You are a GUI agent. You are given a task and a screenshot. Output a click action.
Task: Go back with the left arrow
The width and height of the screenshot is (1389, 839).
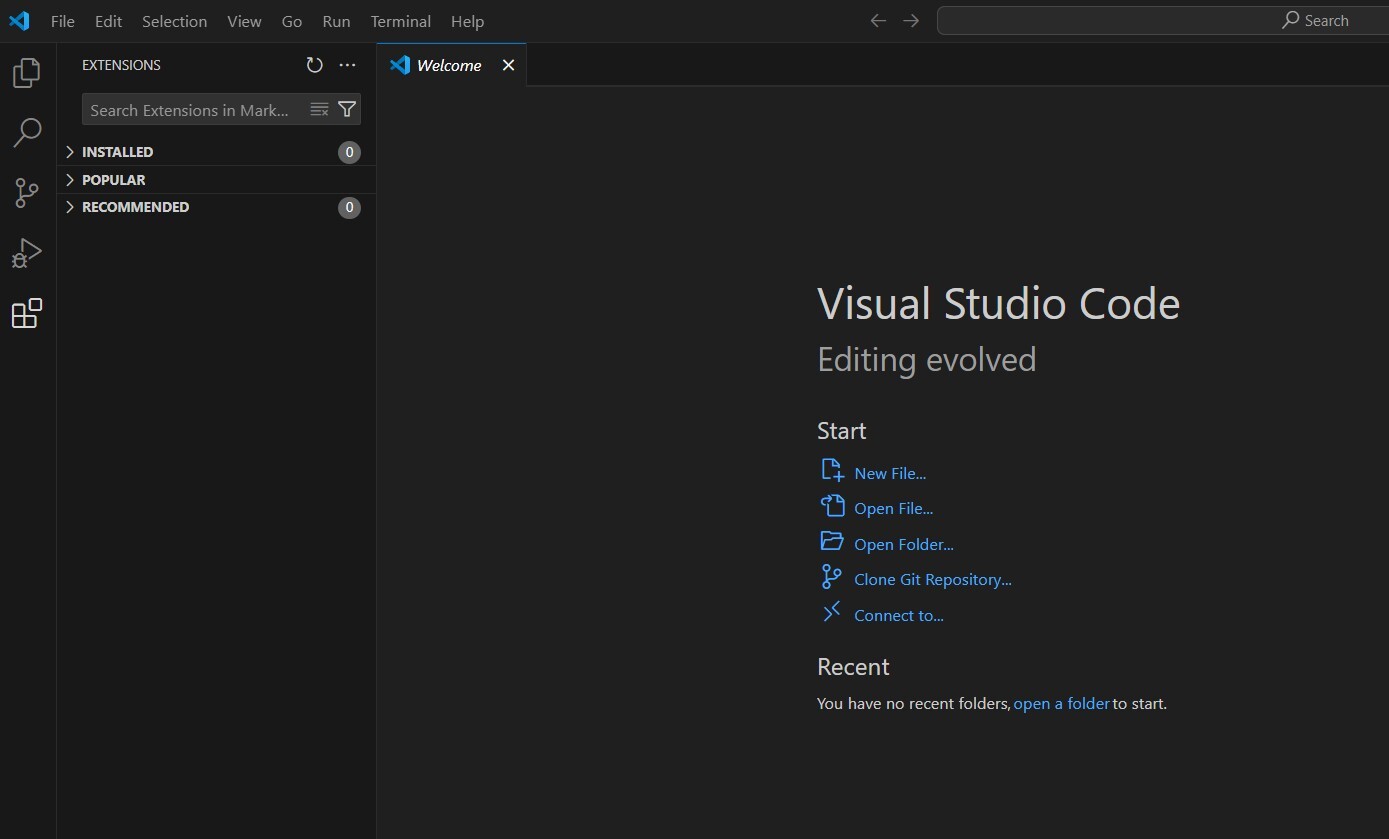[x=878, y=20]
